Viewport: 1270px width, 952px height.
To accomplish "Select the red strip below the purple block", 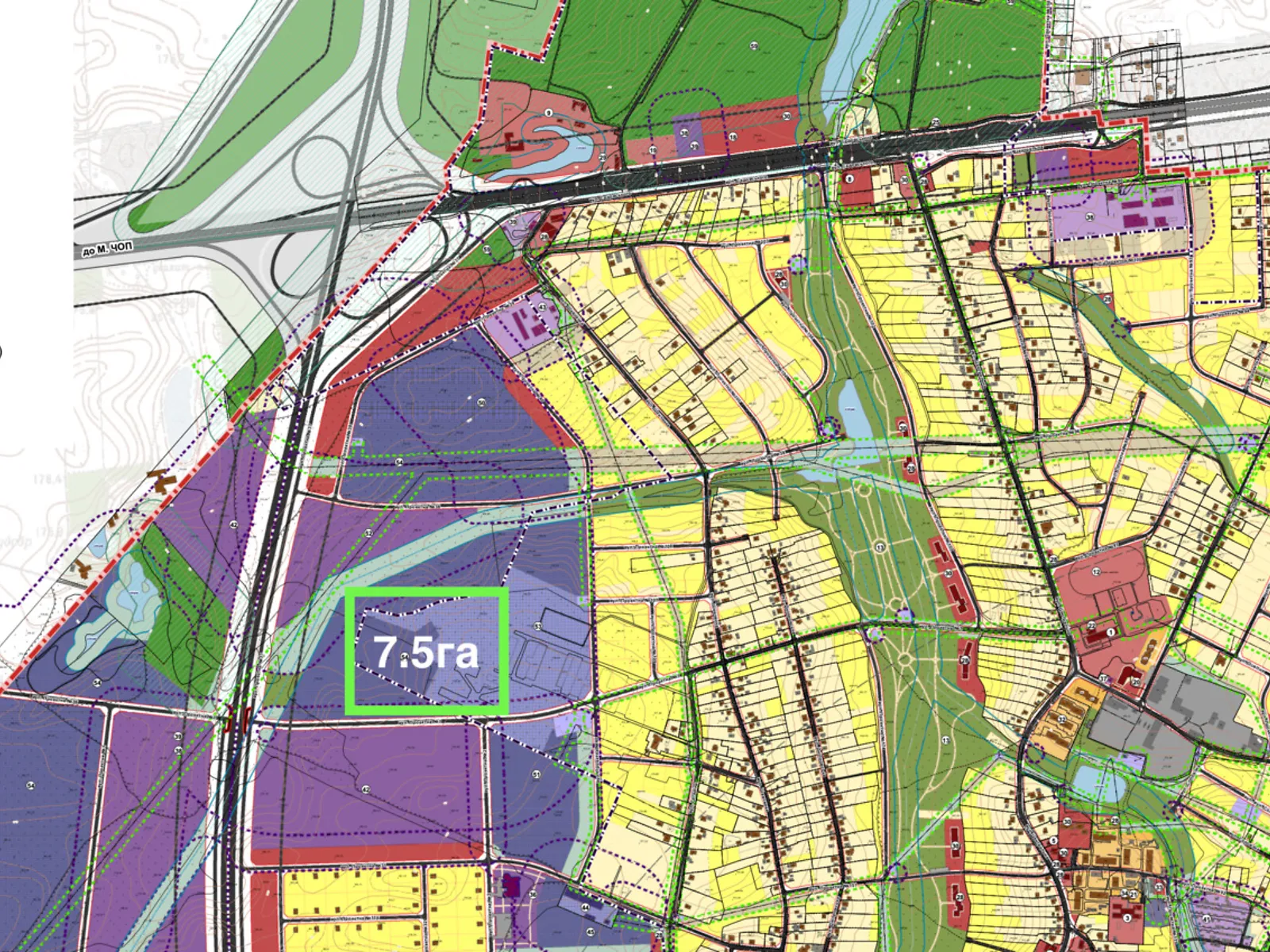I will click(x=365, y=857).
